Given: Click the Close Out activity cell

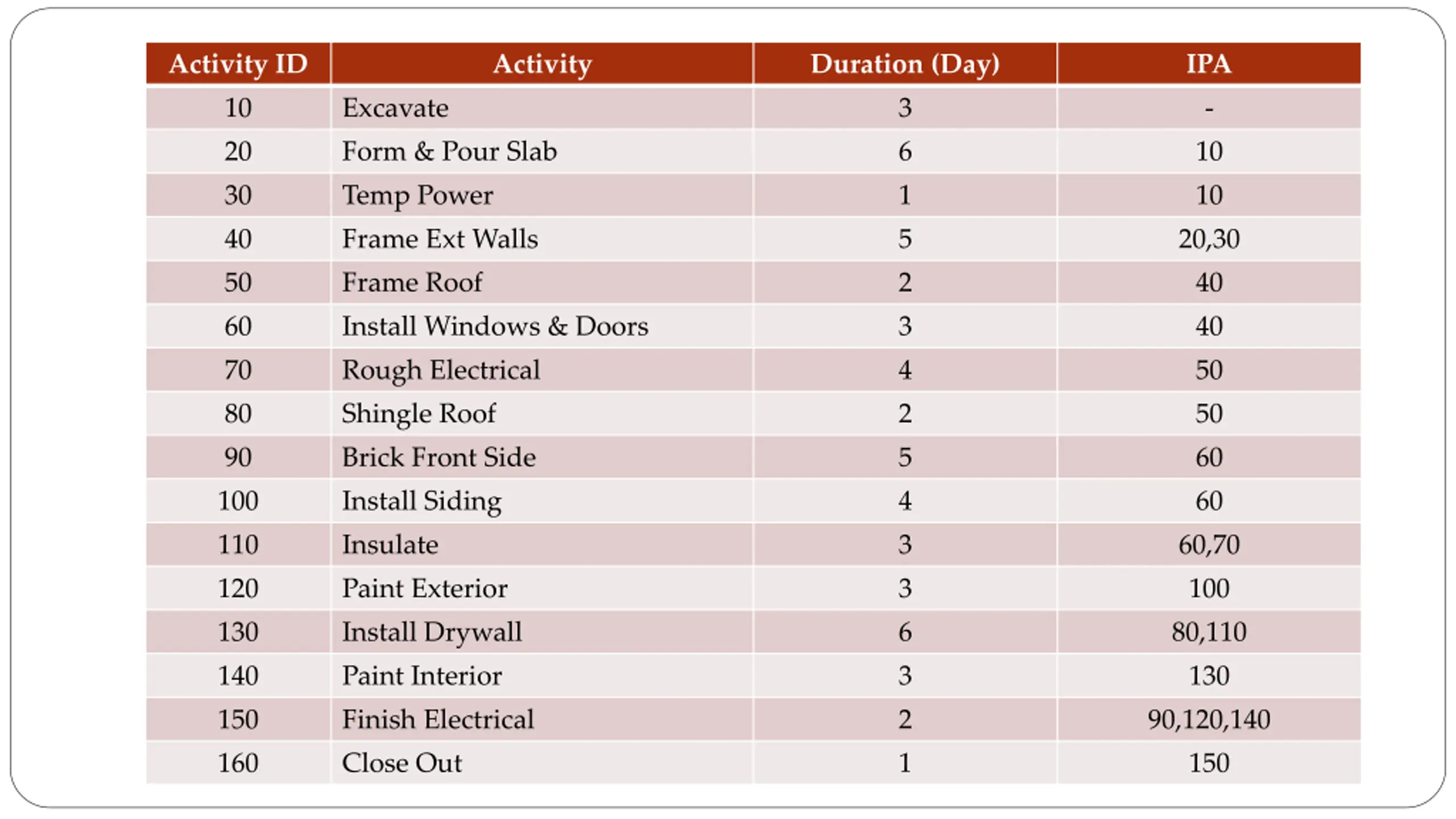Looking at the screenshot, I should [542, 763].
